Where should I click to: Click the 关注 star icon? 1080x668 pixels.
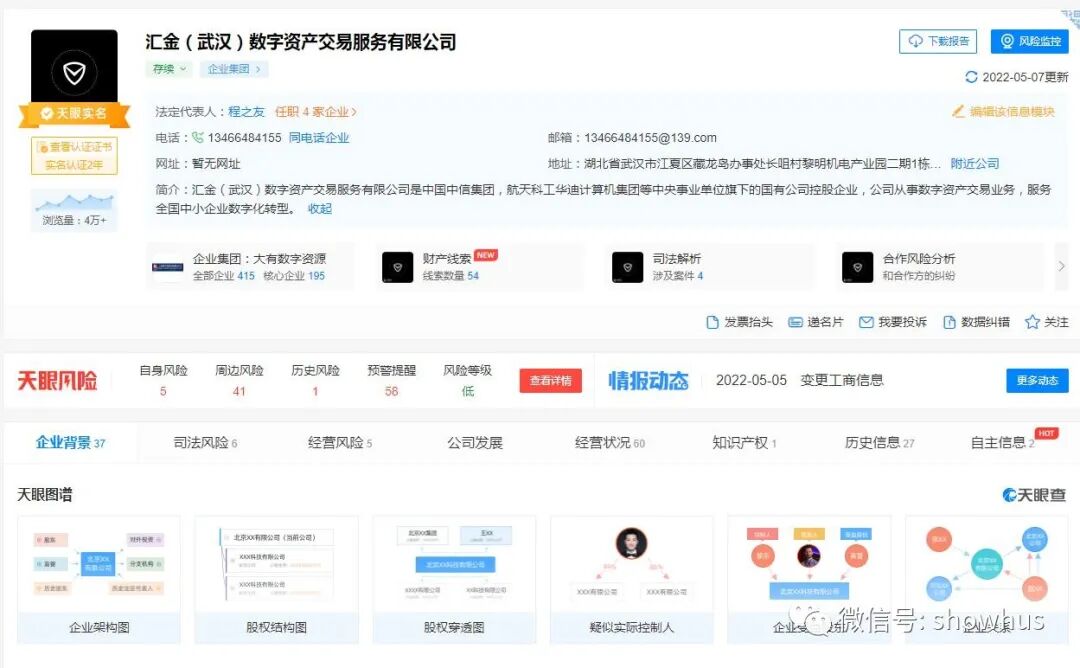tap(1032, 322)
